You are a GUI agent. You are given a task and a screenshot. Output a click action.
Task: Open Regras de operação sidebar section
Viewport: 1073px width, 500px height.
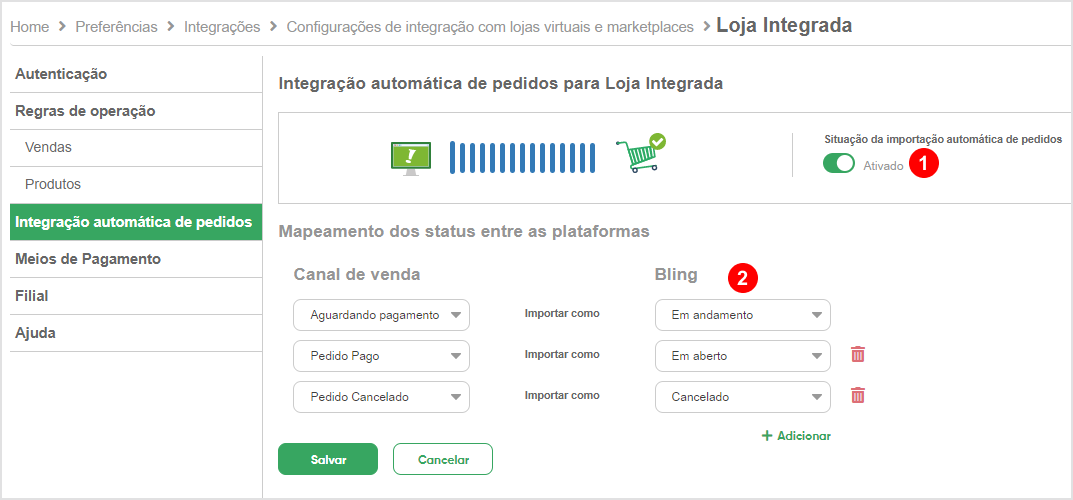[136, 111]
